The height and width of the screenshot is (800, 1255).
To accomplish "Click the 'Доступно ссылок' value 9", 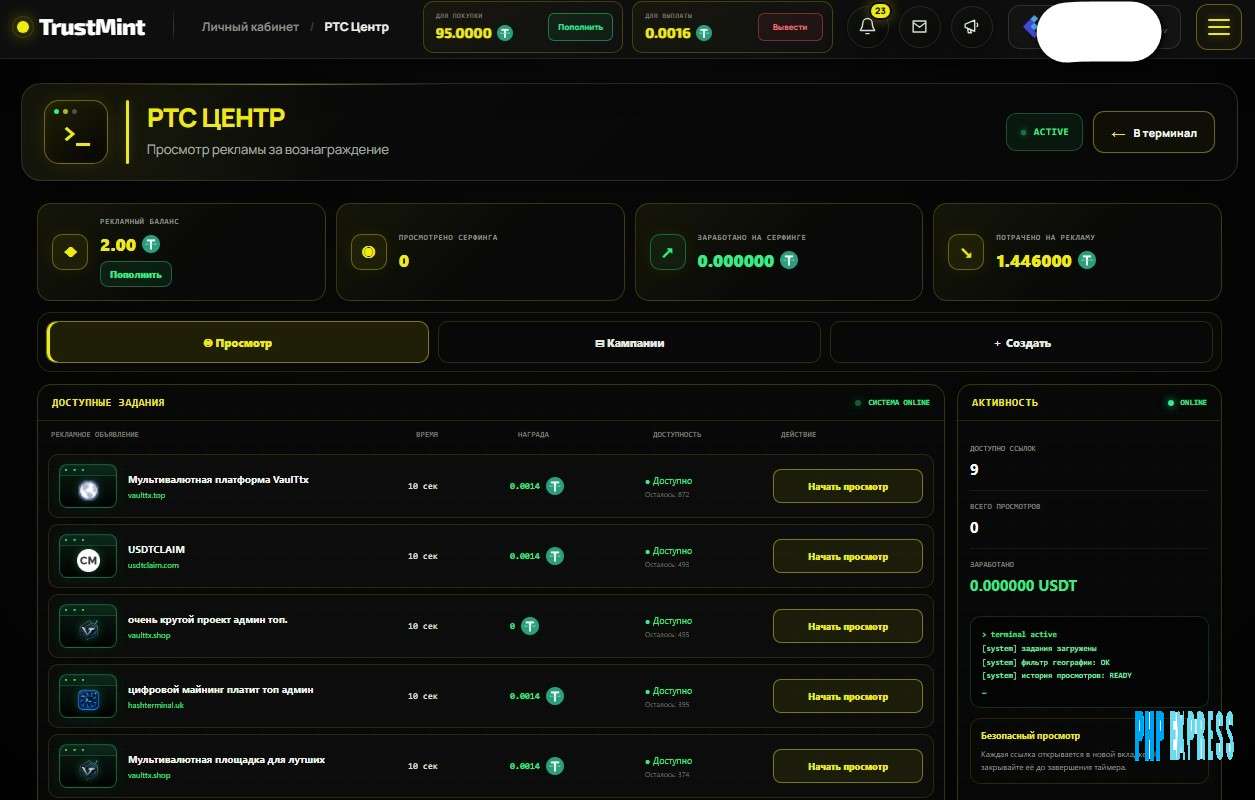I will pos(975,469).
